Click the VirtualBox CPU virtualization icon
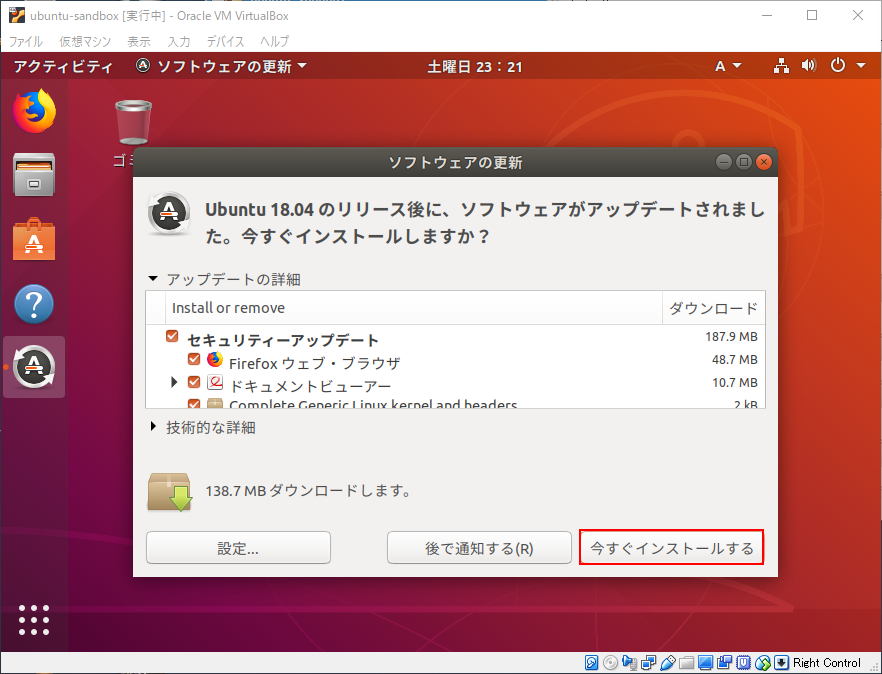This screenshot has width=882, height=674. pyautogui.click(x=744, y=663)
